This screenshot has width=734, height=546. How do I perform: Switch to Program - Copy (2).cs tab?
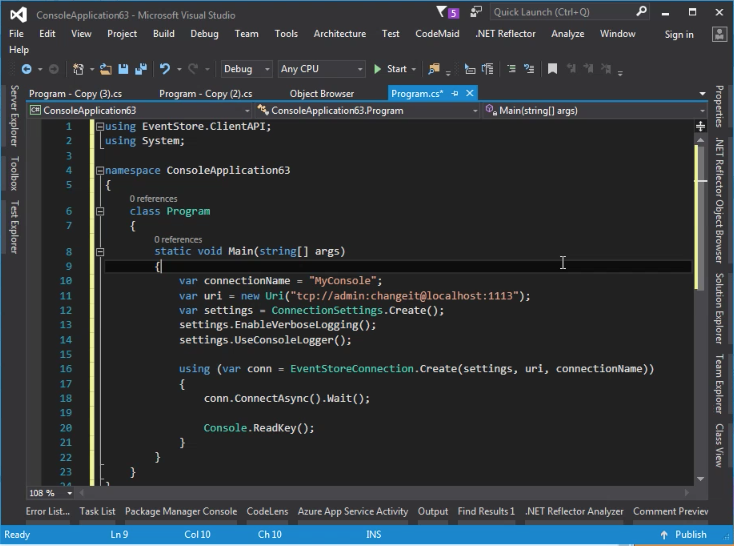(206, 94)
